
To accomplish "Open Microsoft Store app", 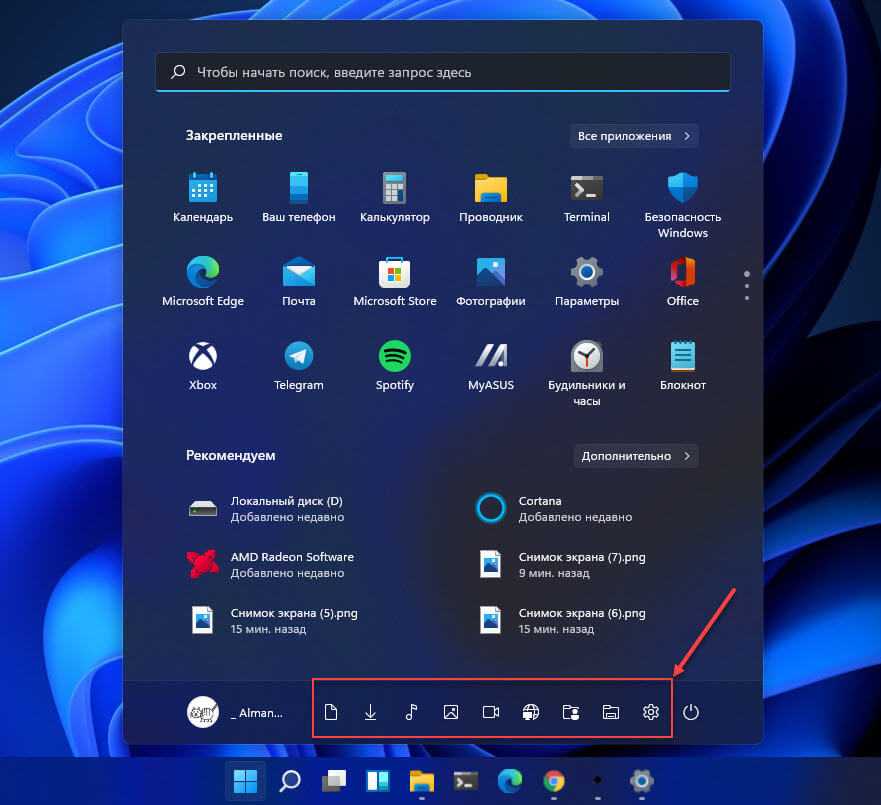I will coord(394,281).
